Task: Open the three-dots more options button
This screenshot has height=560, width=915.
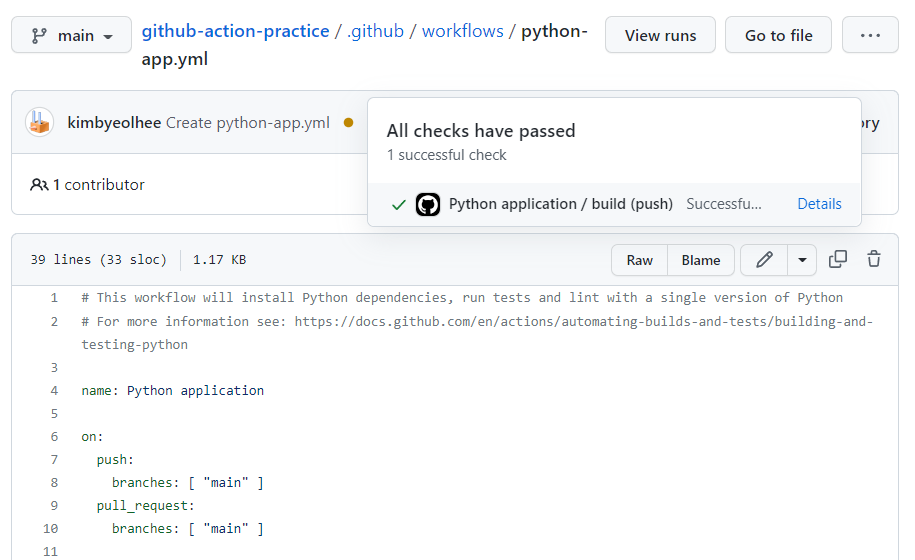Action: (870, 35)
